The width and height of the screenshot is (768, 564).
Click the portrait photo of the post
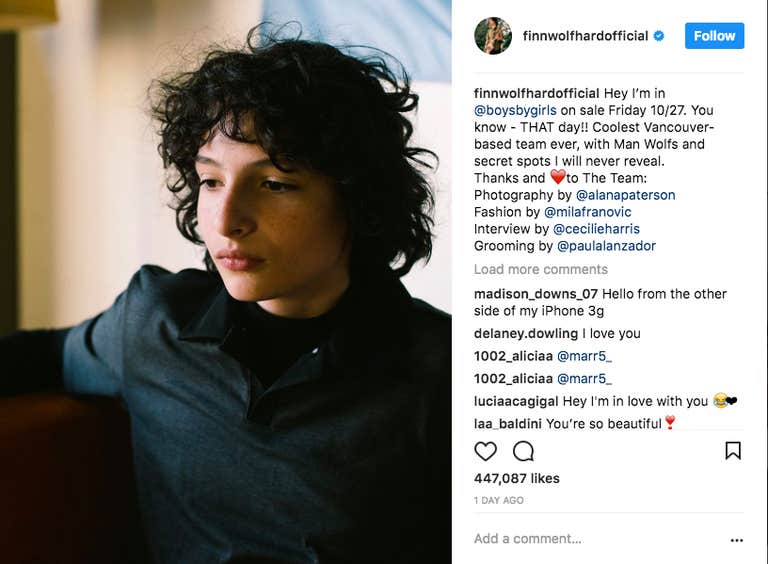click(226, 282)
